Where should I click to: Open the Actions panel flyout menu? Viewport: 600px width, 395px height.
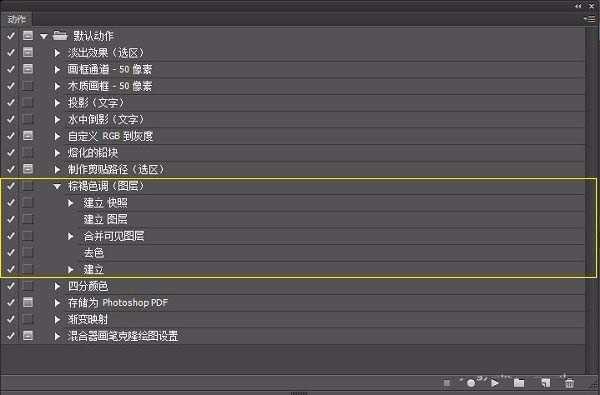click(590, 19)
